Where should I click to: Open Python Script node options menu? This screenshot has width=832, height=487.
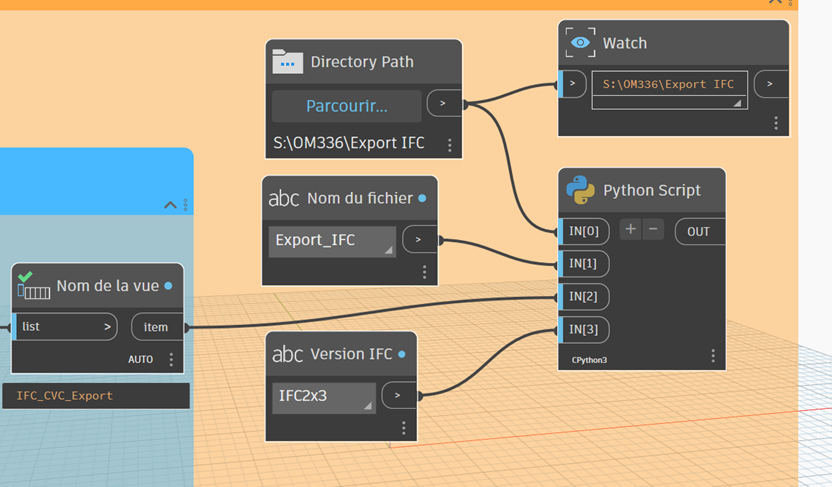click(x=713, y=356)
